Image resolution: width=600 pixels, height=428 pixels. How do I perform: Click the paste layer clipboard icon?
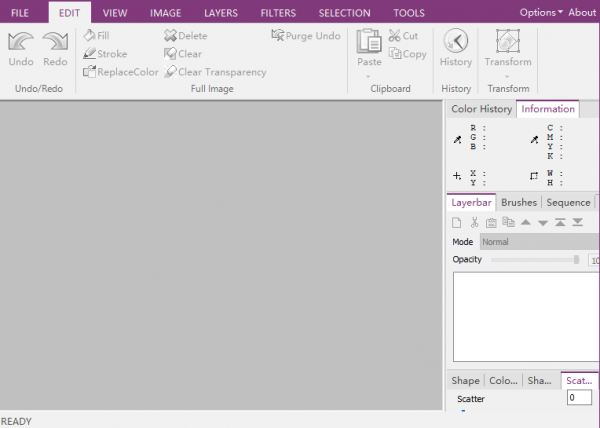click(x=491, y=223)
